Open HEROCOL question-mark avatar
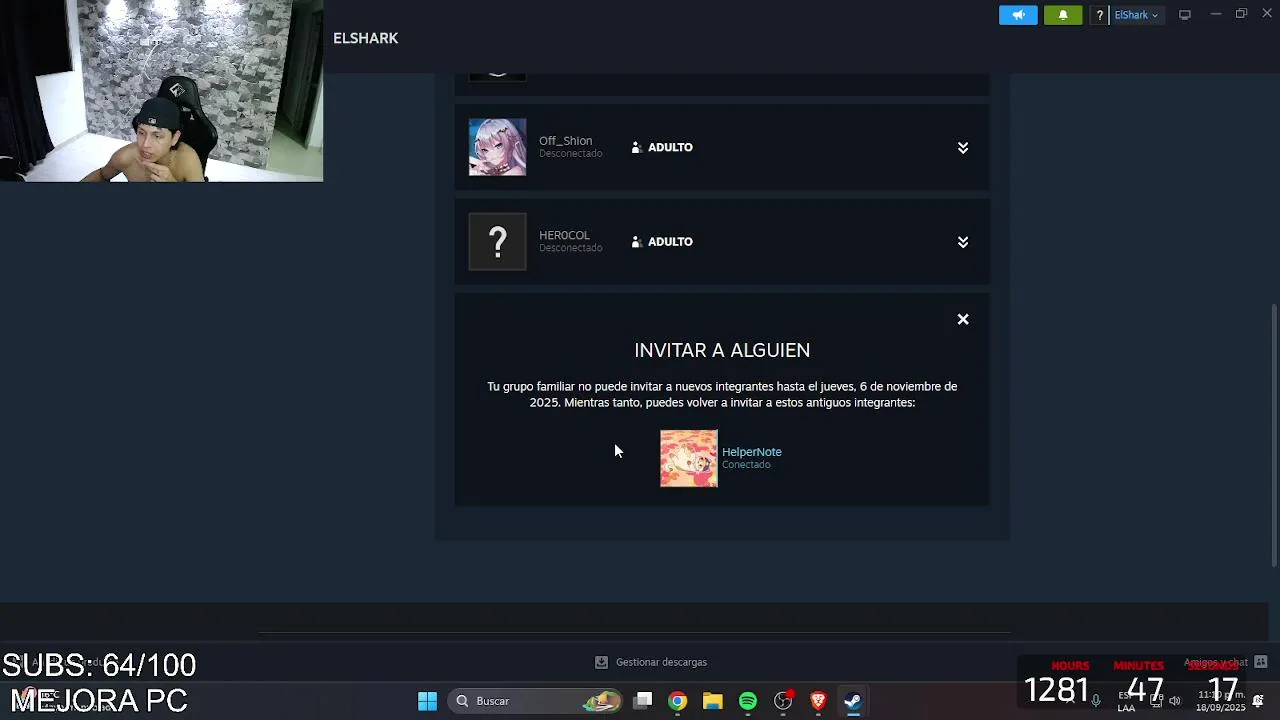Viewport: 1280px width, 720px height. tap(497, 242)
